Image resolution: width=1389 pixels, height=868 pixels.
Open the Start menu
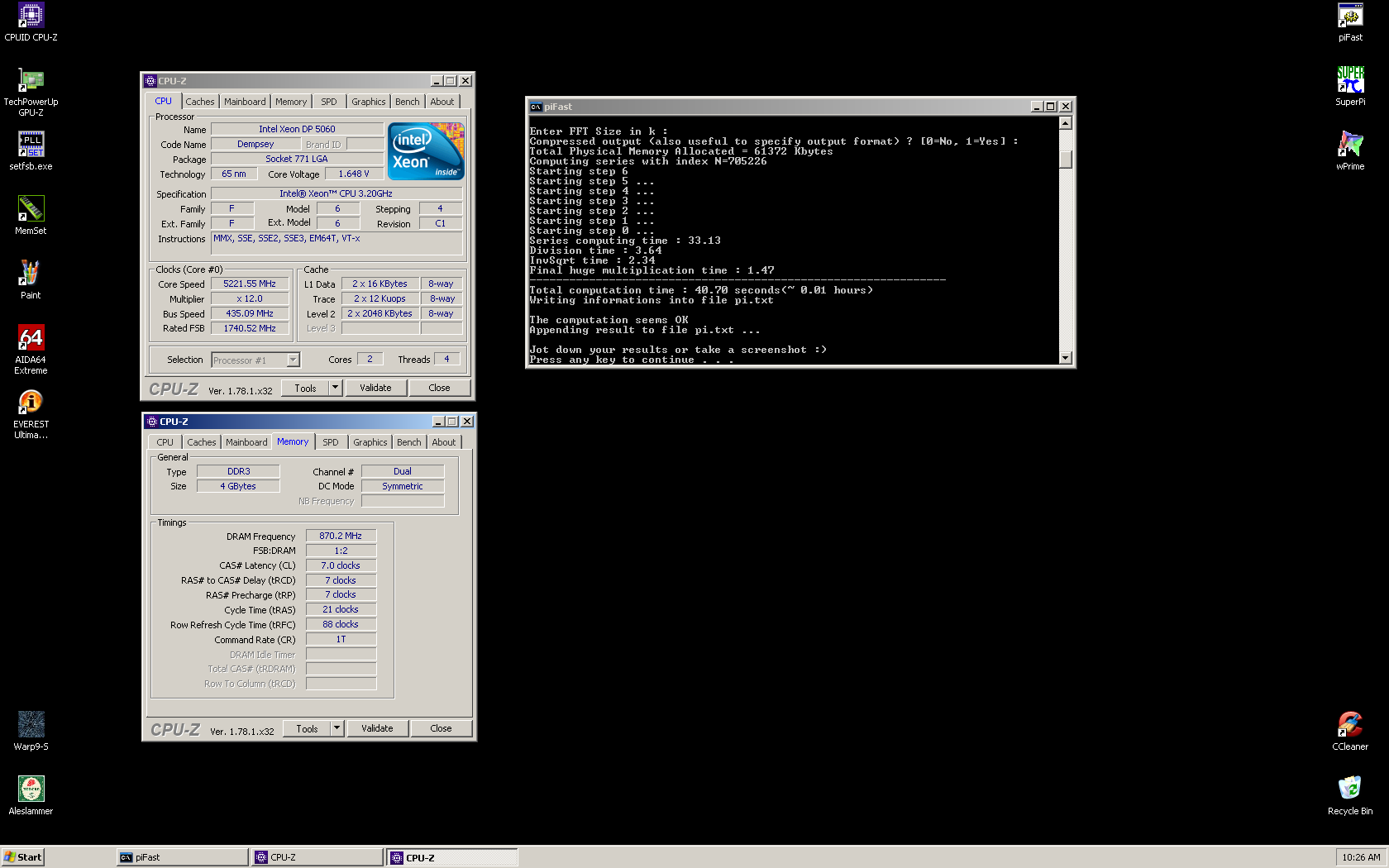click(23, 857)
